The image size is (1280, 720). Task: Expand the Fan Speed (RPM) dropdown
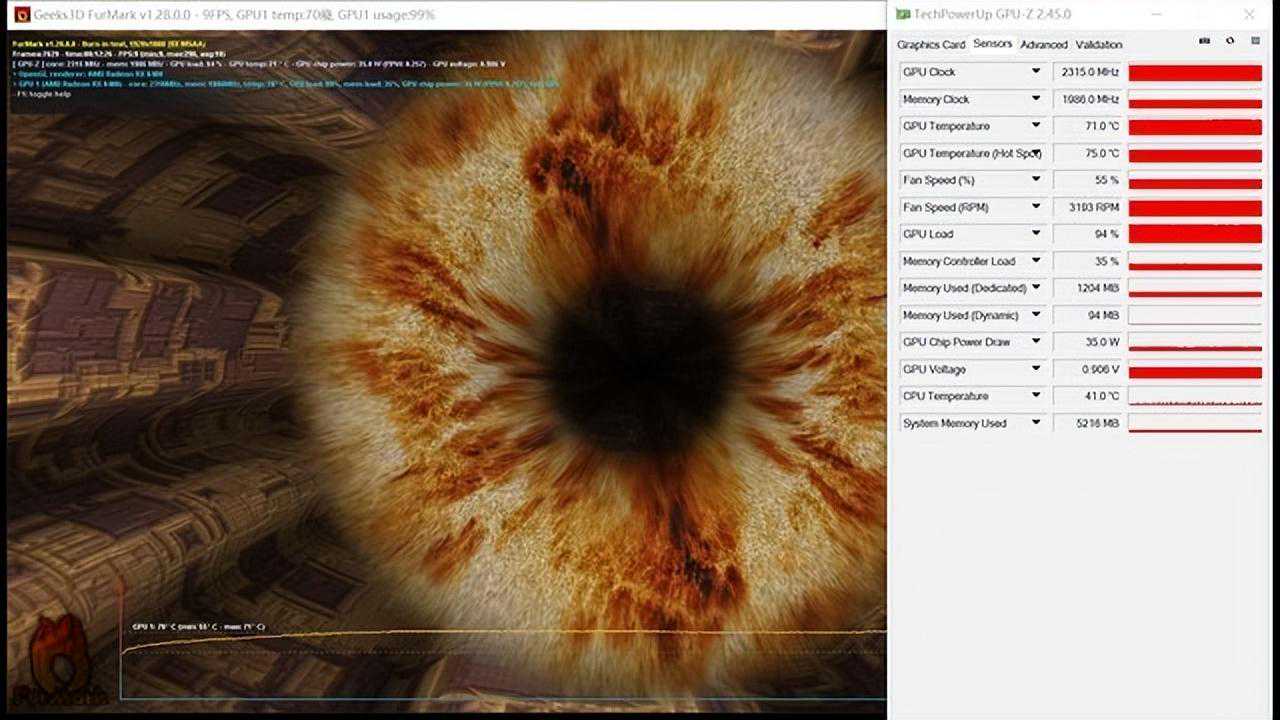(x=1036, y=207)
